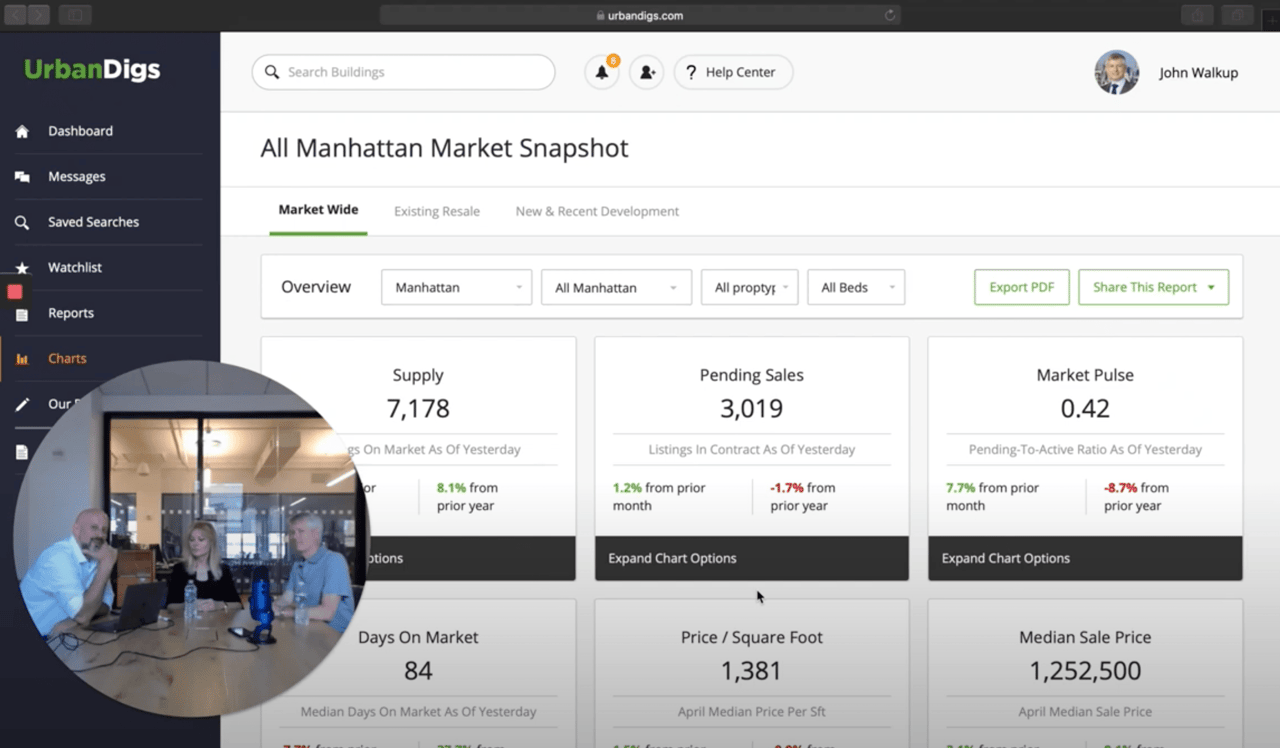Click Market Pulse -8.7% from prior year

tap(1136, 497)
